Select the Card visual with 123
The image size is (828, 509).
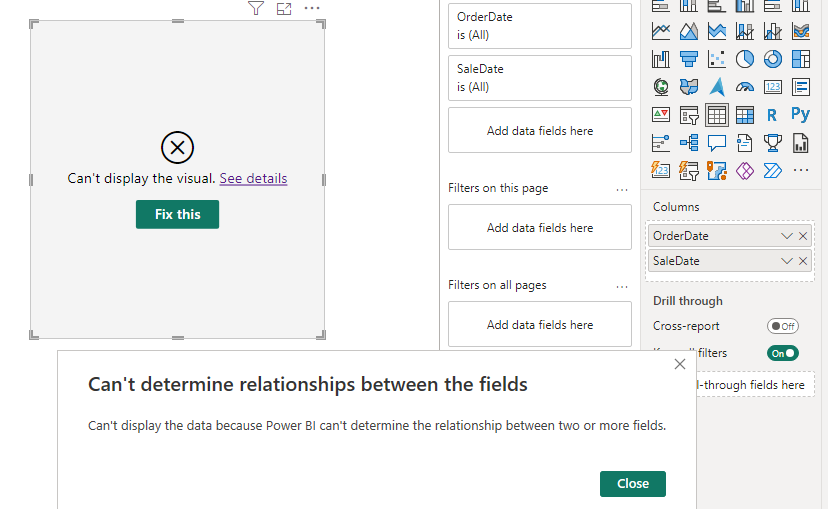pyautogui.click(x=773, y=87)
